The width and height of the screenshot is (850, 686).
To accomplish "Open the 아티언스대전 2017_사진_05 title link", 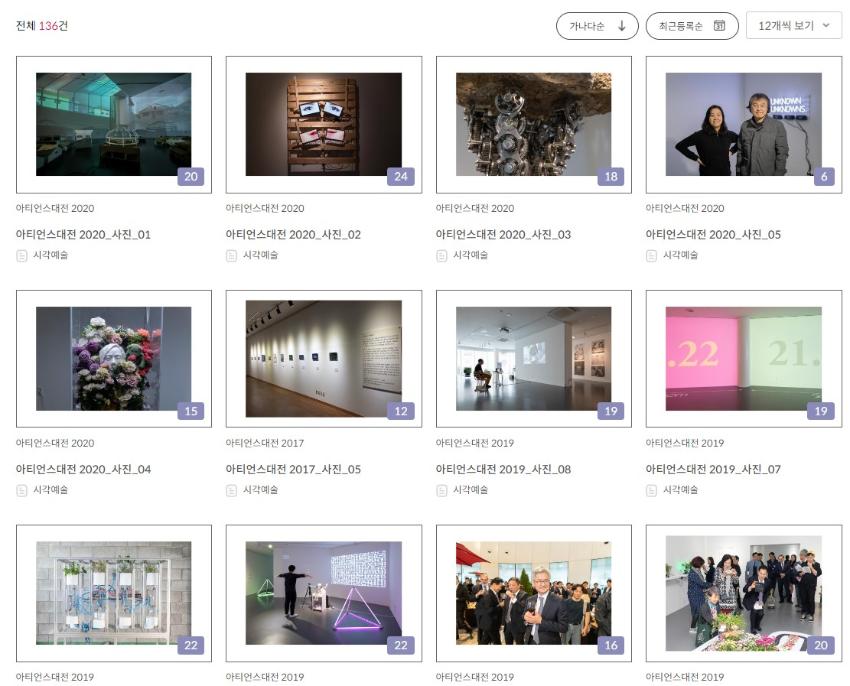I will 293,469.
